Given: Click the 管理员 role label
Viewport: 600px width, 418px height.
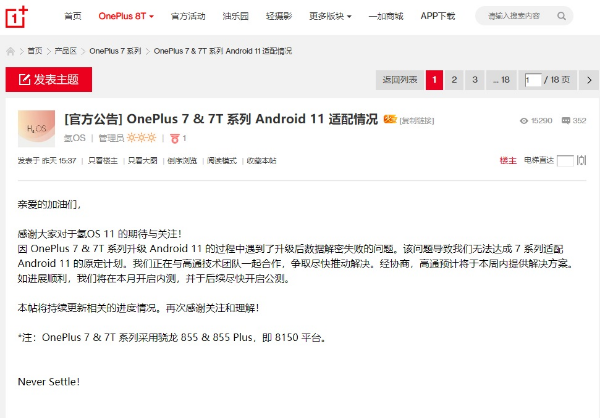Looking at the screenshot, I should [x=111, y=138].
